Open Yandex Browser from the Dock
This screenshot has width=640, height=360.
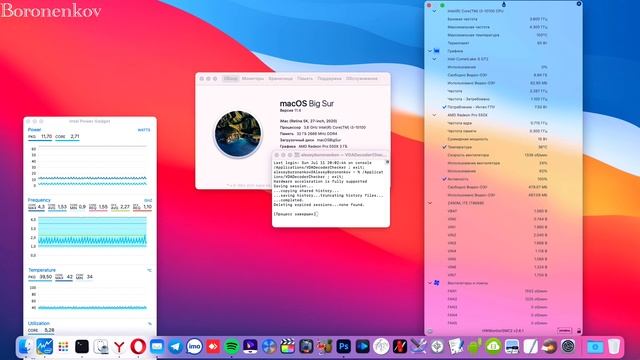tap(119, 347)
